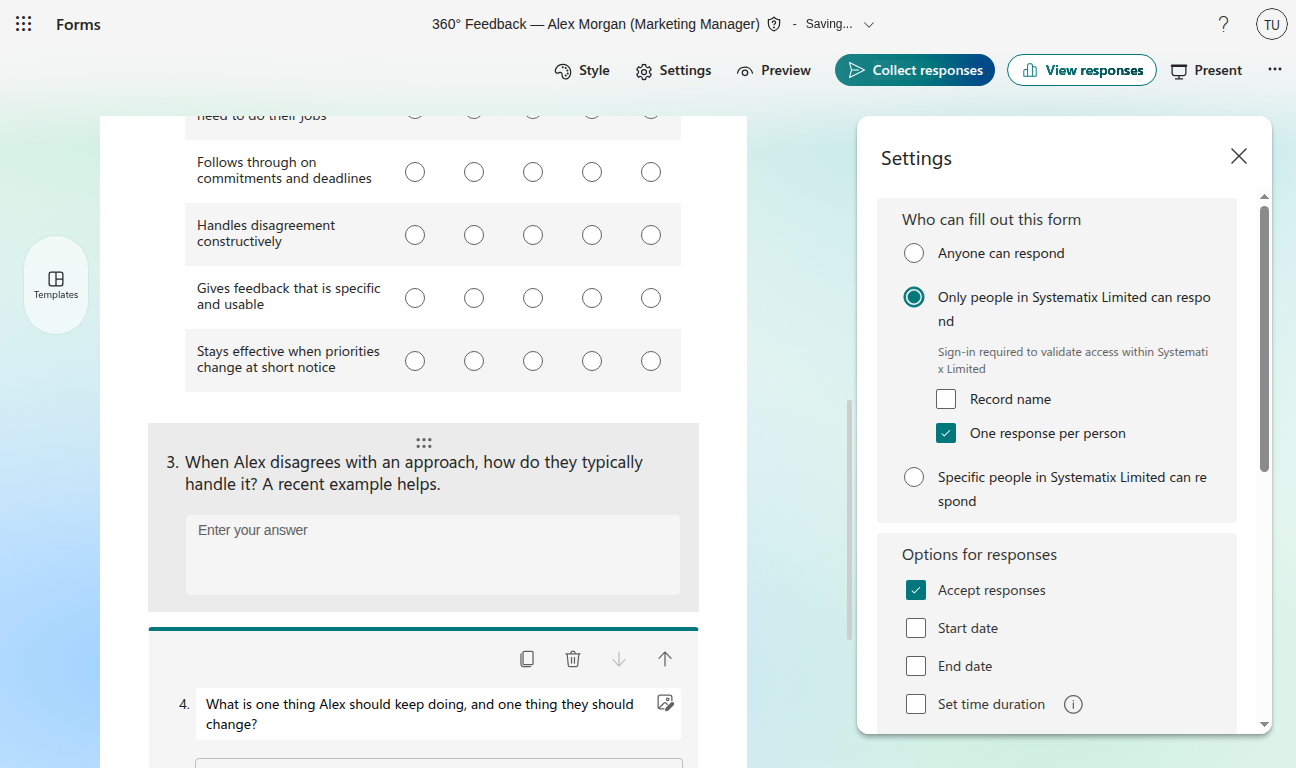
Task: Select middle rating for Gives feedback row
Action: click(x=533, y=298)
